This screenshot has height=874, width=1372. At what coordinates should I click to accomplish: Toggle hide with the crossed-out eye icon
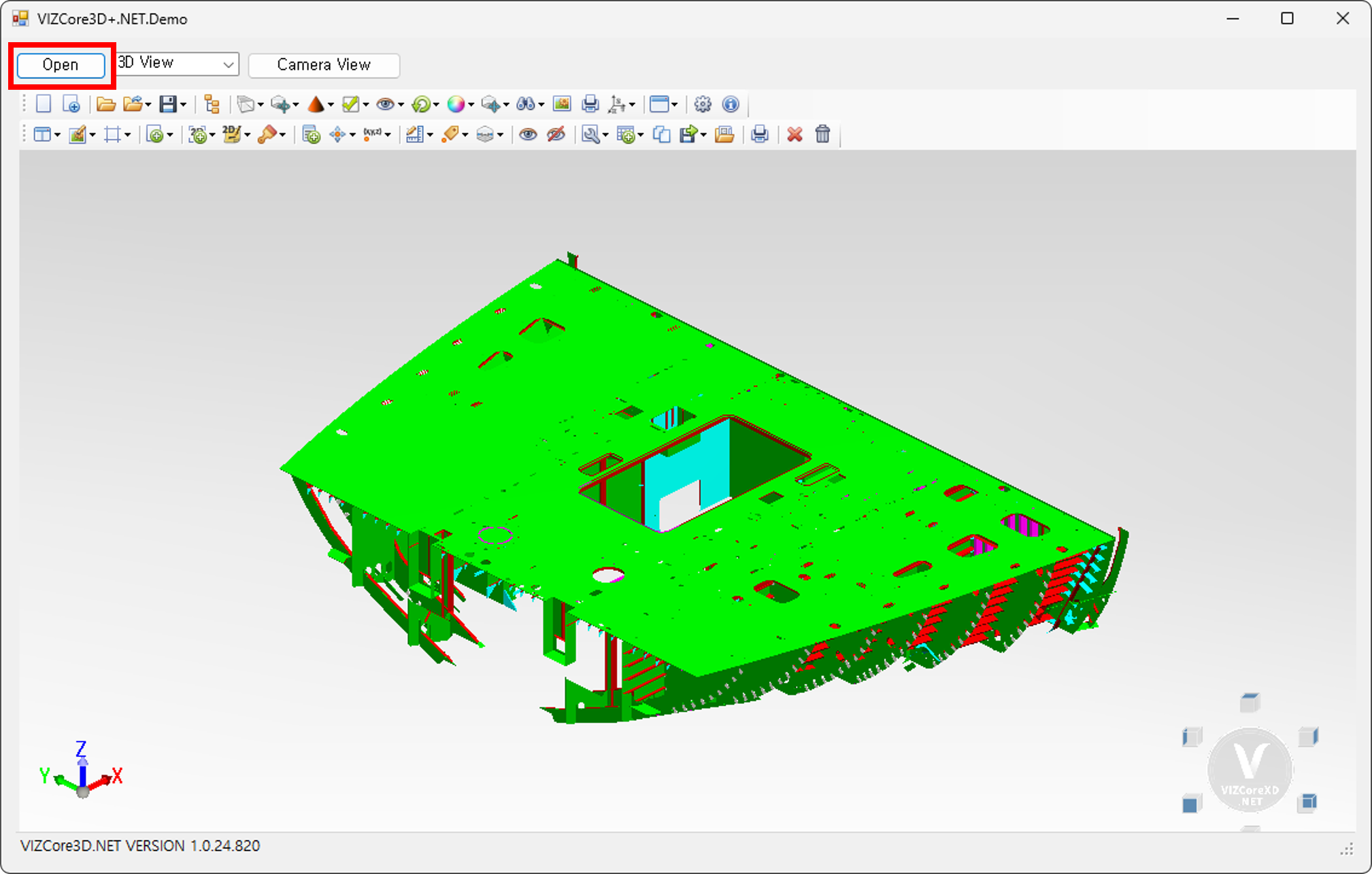tap(556, 135)
